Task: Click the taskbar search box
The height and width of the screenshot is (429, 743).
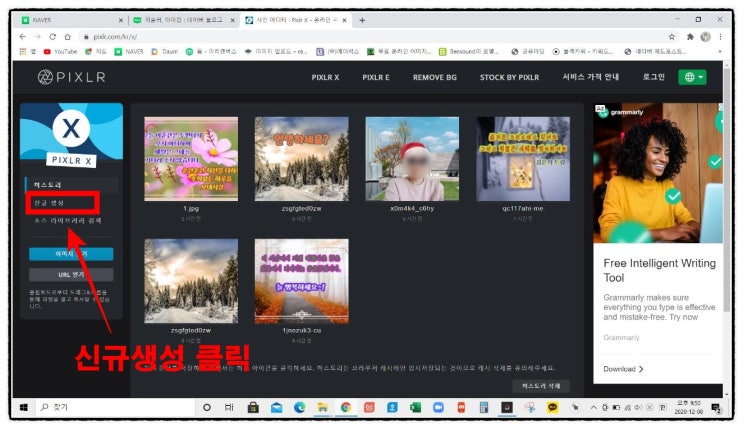Action: (115, 407)
